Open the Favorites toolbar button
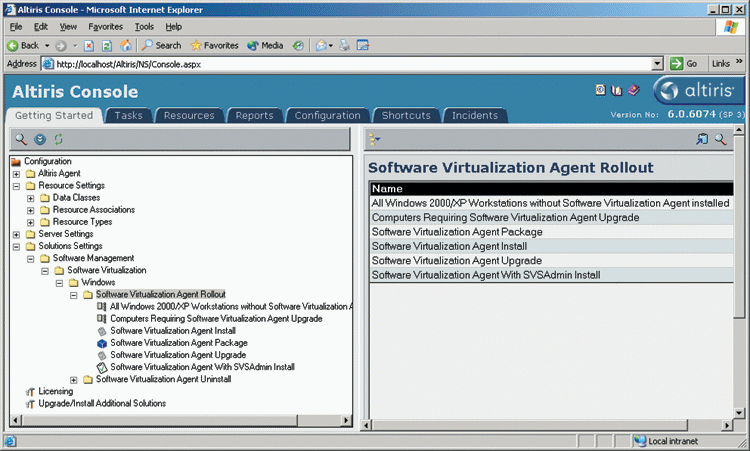This screenshot has width=750, height=451. [x=214, y=45]
